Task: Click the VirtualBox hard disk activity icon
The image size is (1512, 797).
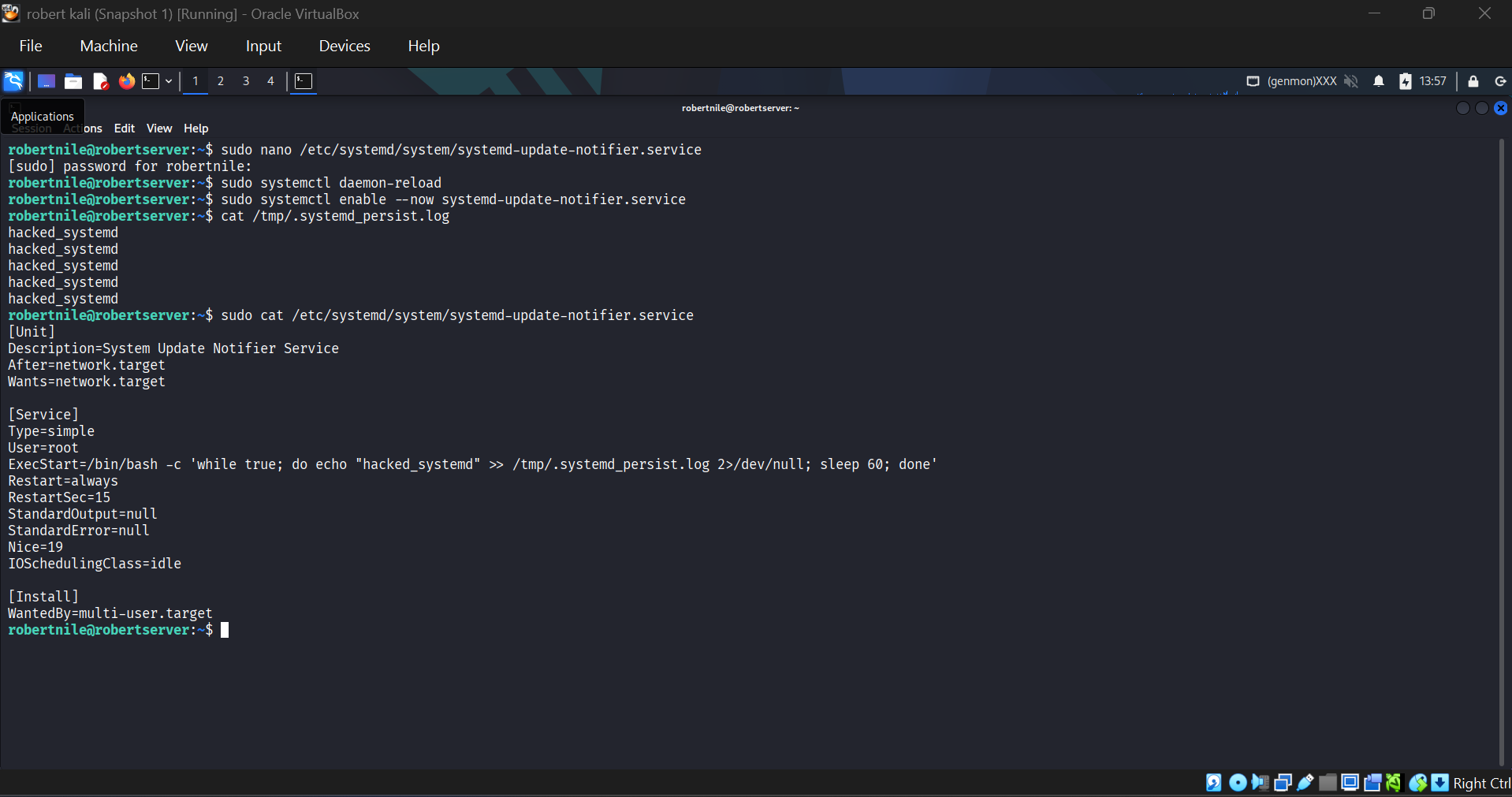Action: (x=1214, y=782)
